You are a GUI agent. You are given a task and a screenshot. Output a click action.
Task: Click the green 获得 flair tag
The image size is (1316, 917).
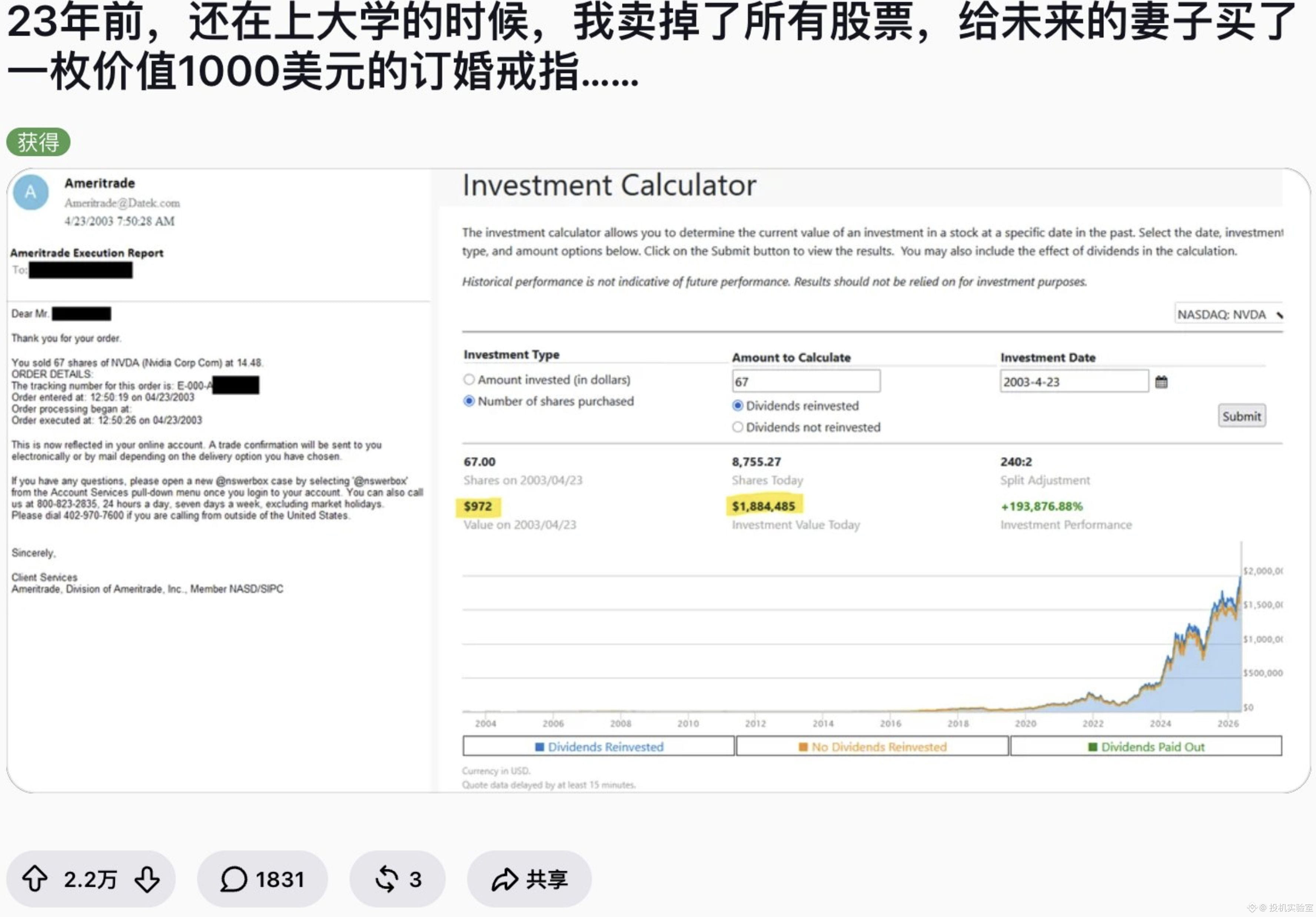[39, 141]
